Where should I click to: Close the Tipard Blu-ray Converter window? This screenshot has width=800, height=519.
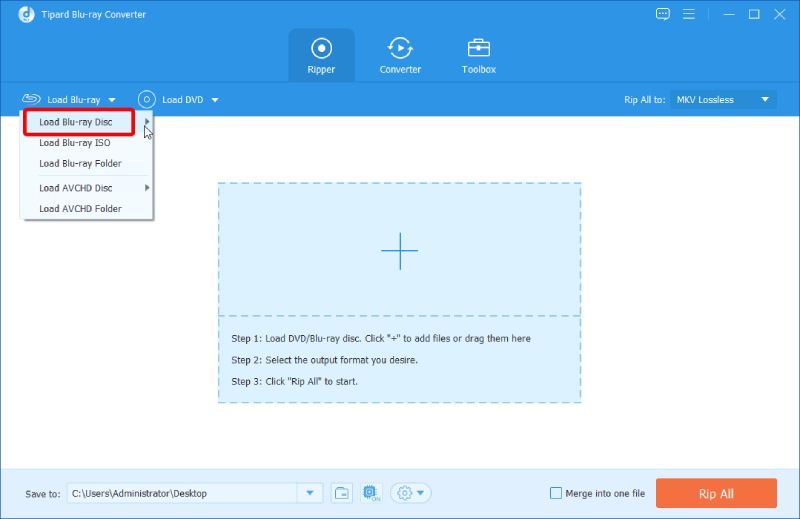pos(780,14)
